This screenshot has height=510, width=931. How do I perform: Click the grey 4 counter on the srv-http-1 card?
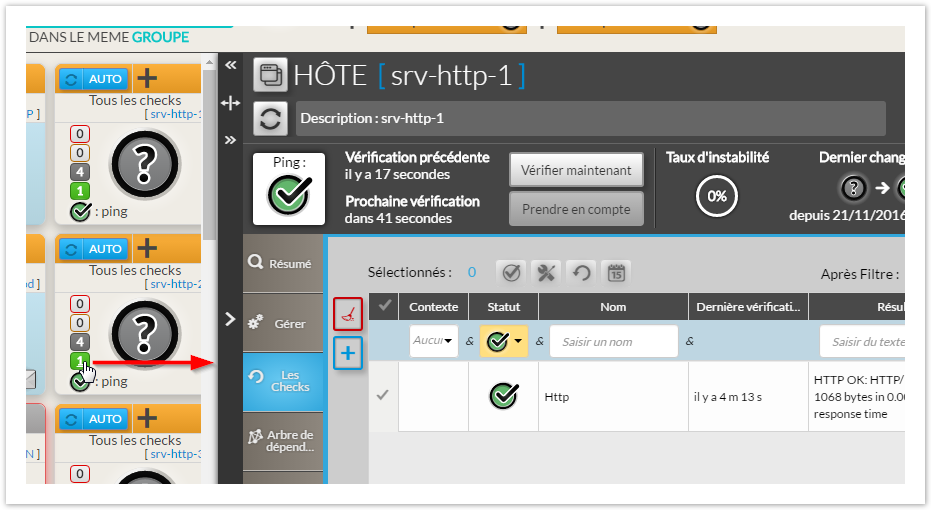pyautogui.click(x=80, y=172)
